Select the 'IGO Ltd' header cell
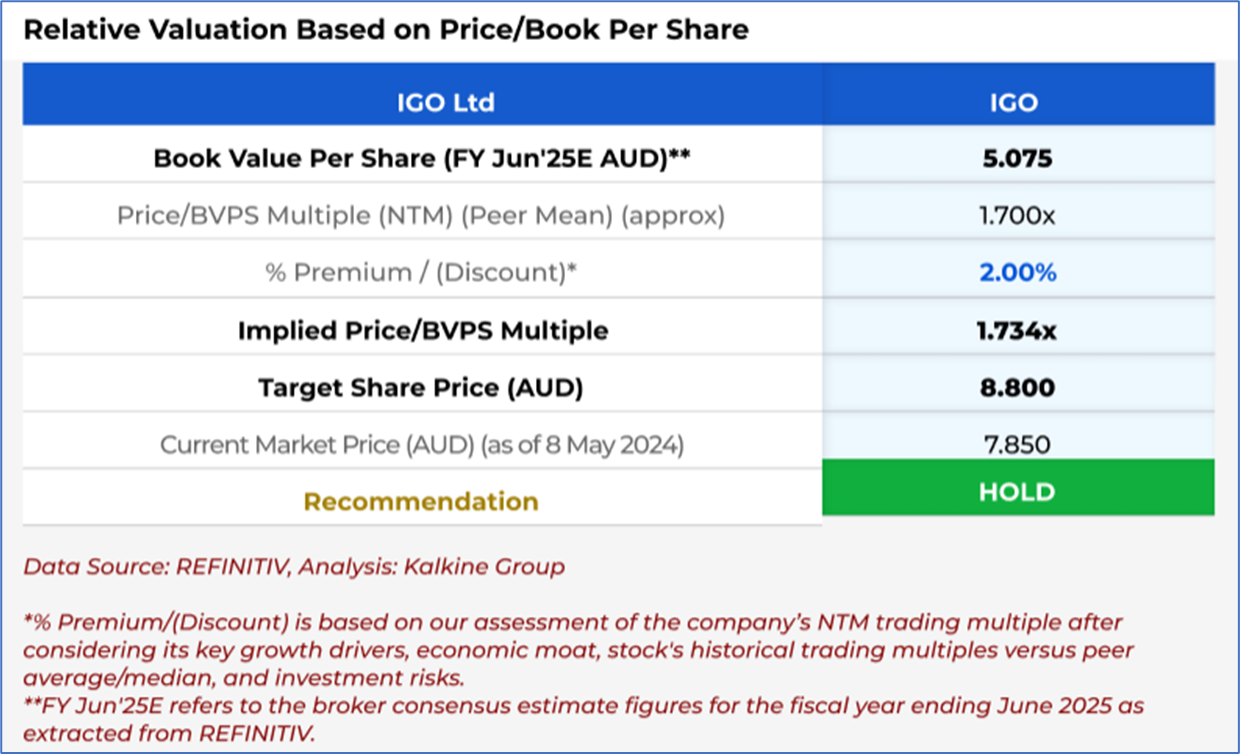 (x=445, y=102)
